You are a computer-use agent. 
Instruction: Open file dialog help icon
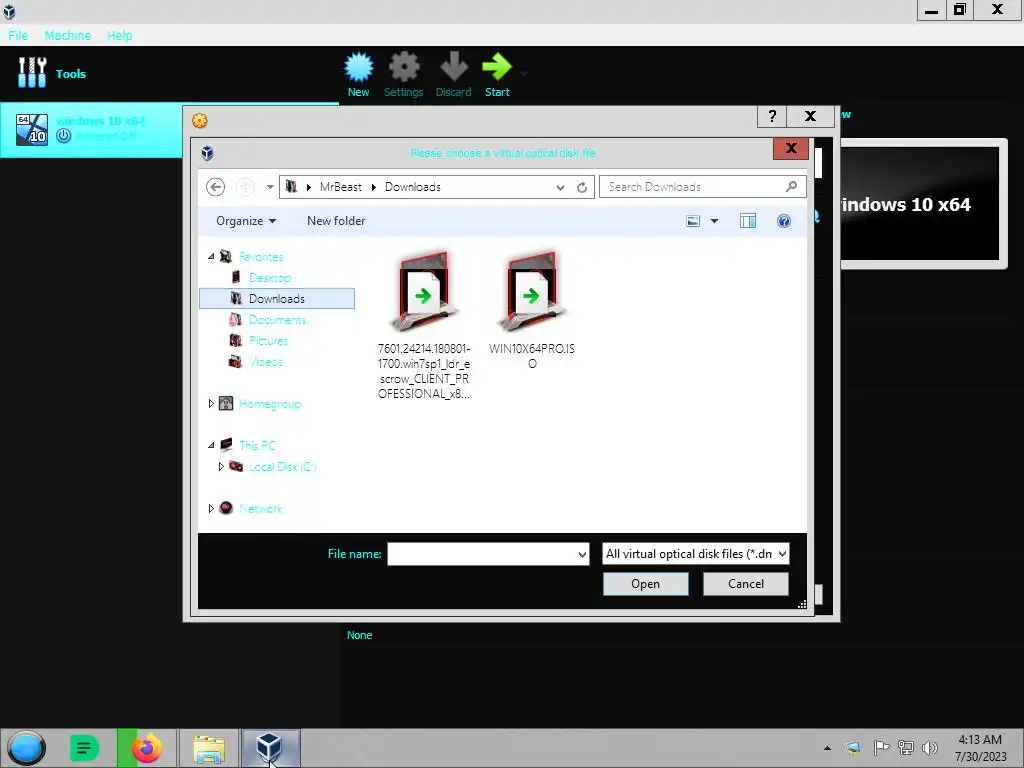pyautogui.click(x=784, y=221)
